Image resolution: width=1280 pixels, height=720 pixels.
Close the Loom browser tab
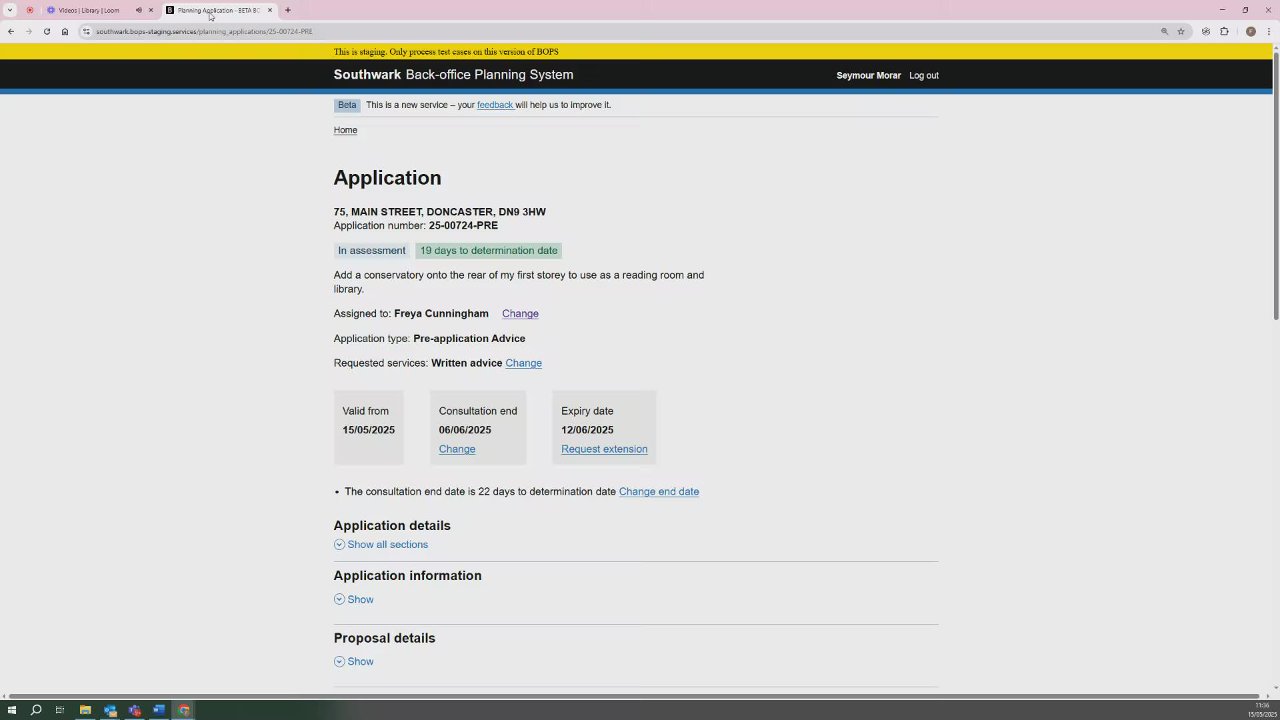(151, 10)
